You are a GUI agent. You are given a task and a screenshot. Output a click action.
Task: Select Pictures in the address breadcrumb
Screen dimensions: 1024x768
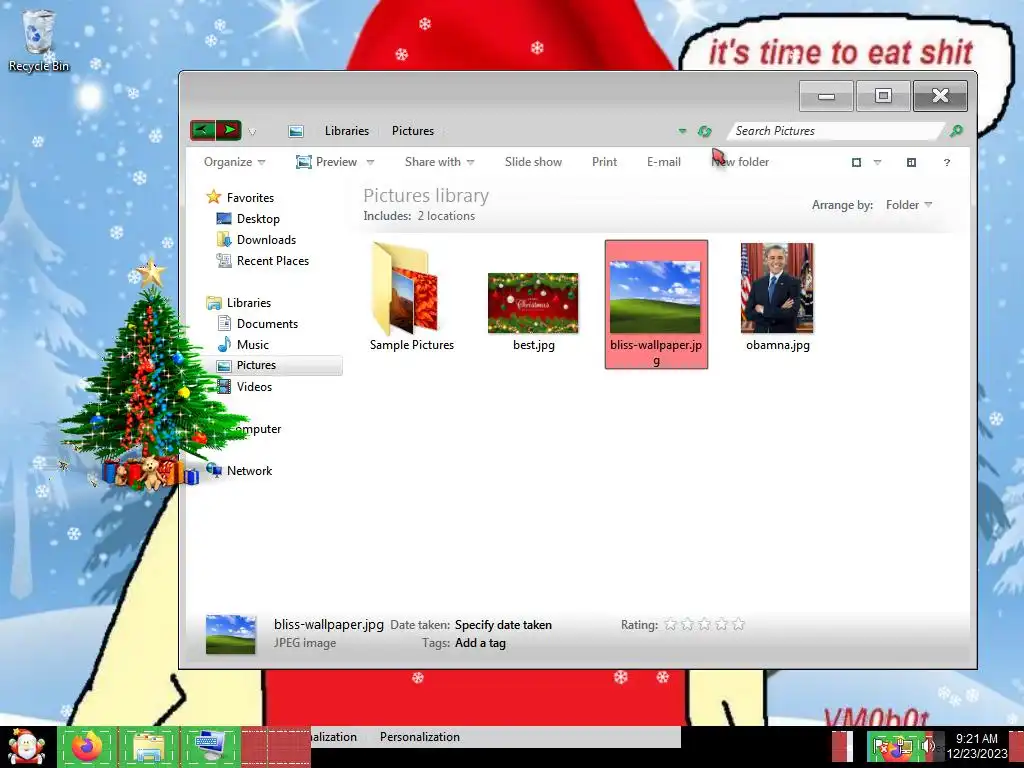tap(413, 131)
